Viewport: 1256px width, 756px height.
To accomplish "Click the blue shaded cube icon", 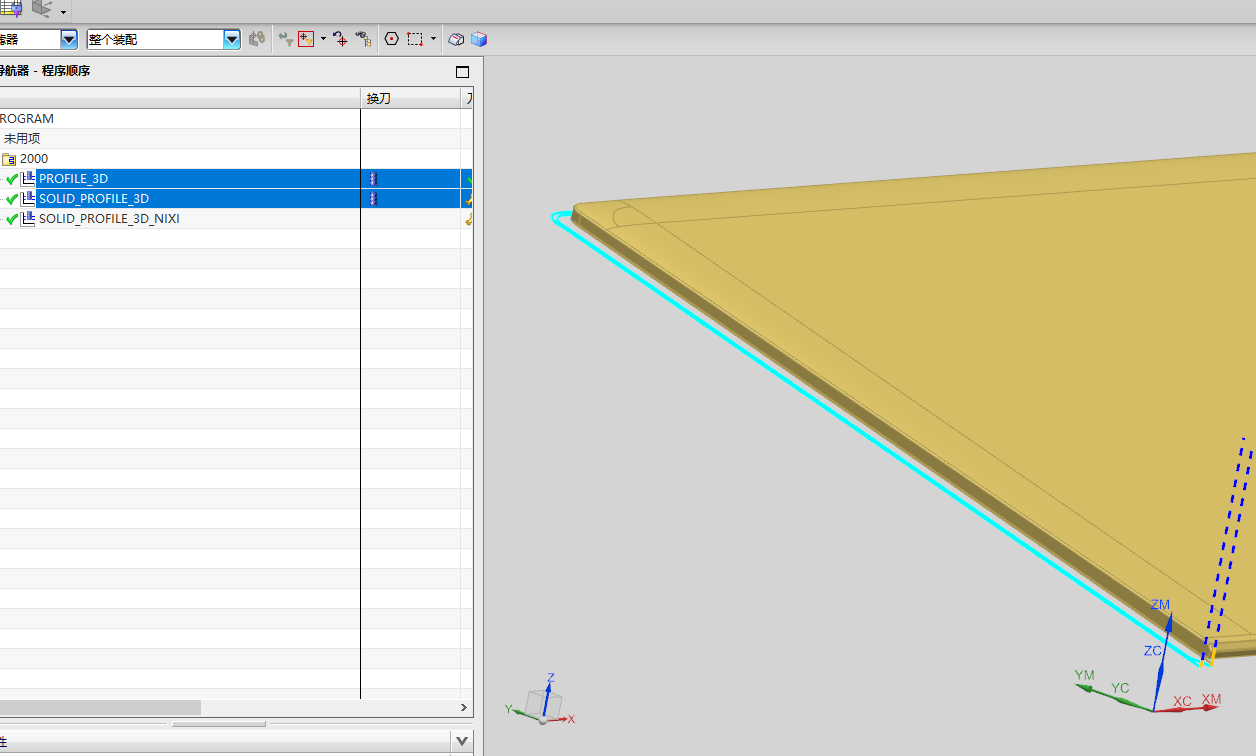I will point(479,39).
